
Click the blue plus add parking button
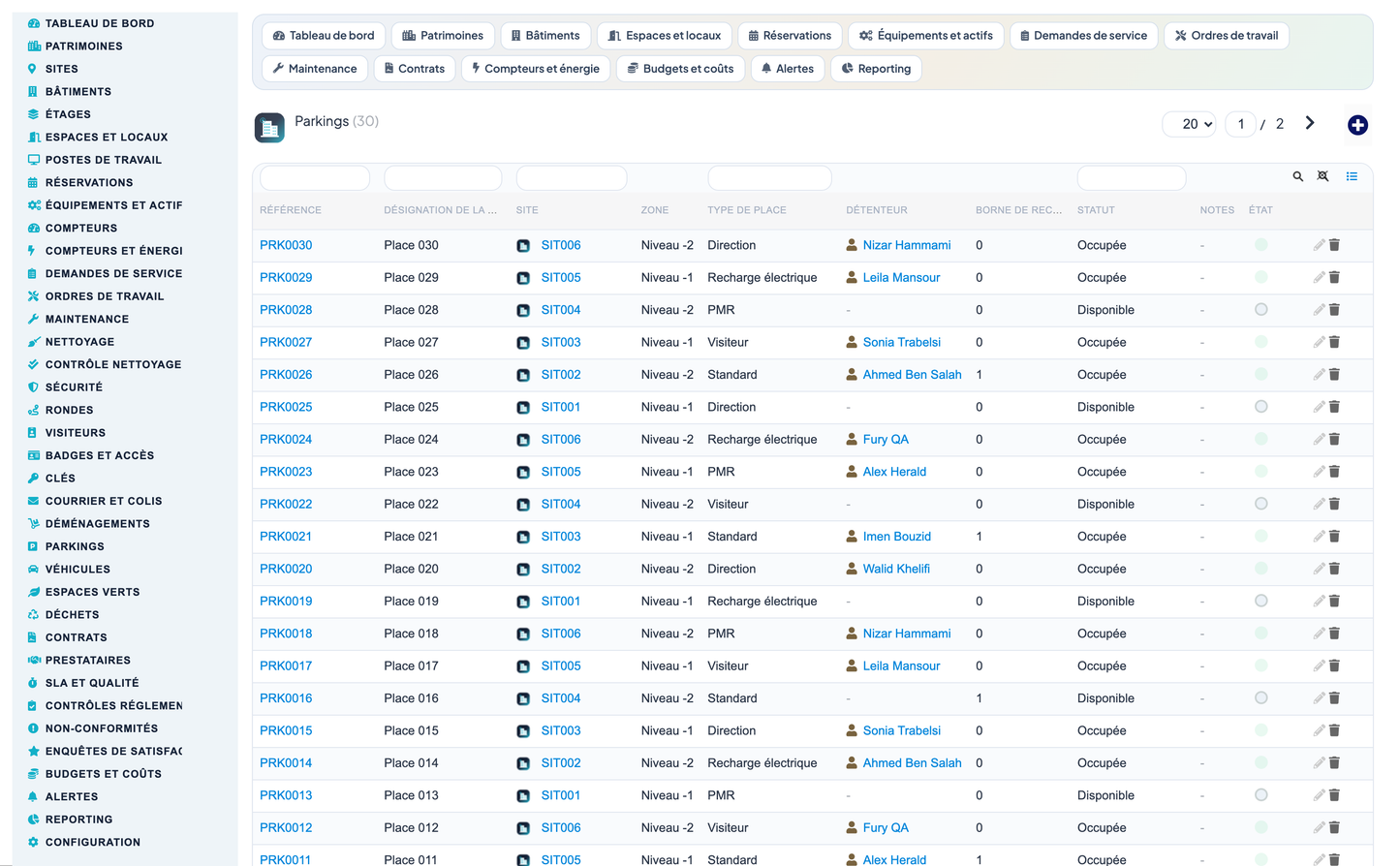pos(1357,125)
